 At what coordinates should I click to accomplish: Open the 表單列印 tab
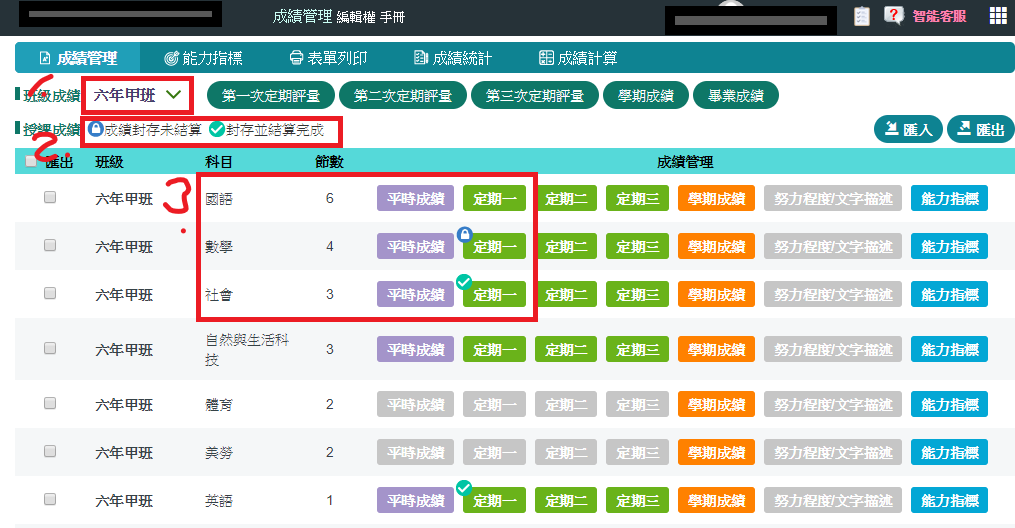[326, 58]
